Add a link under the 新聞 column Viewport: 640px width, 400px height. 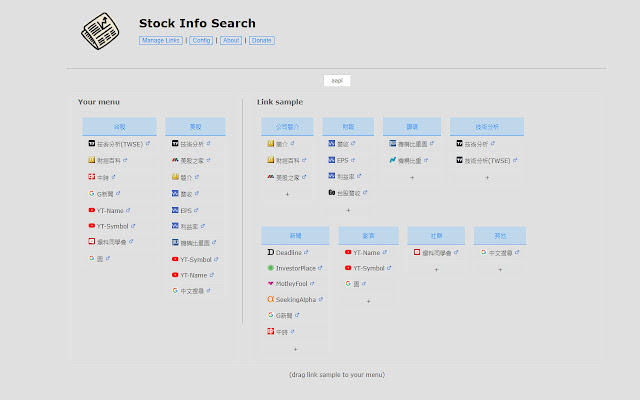296,349
